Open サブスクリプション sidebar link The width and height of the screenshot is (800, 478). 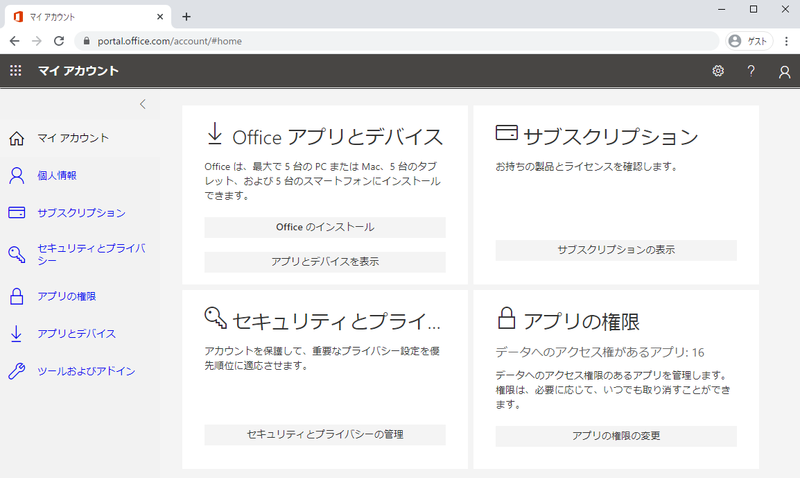pos(81,213)
